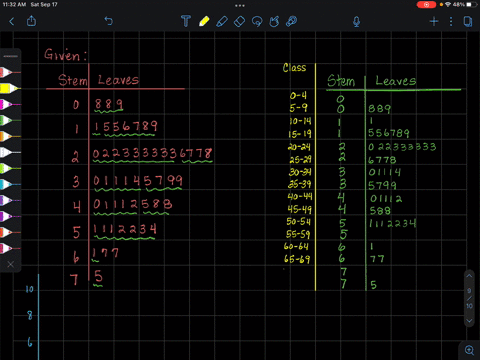Screen dimensions: 480x360
Task: Close the pen palette with X
Action: (x=11, y=264)
